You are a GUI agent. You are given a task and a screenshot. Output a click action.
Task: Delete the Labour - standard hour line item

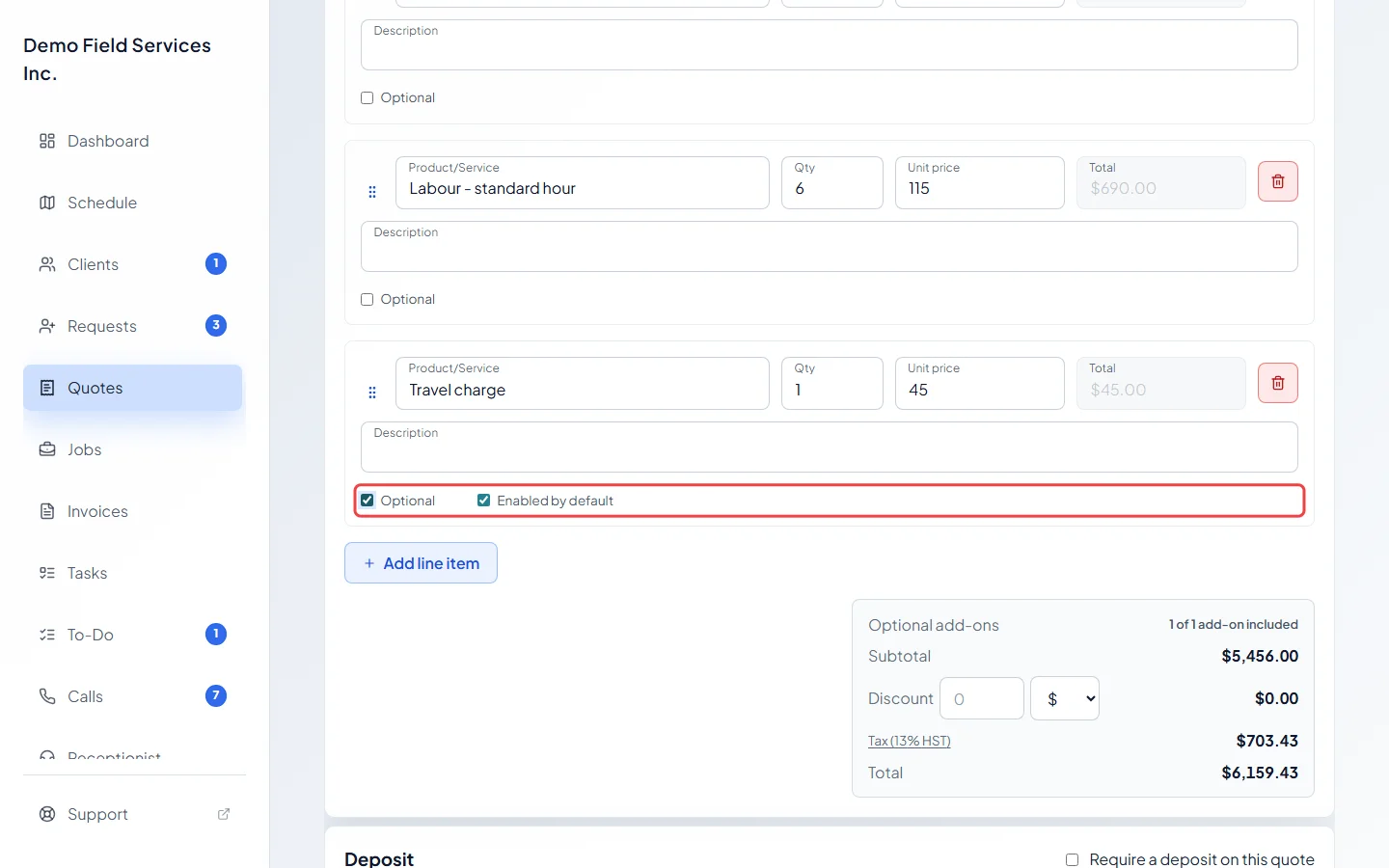coord(1278,181)
